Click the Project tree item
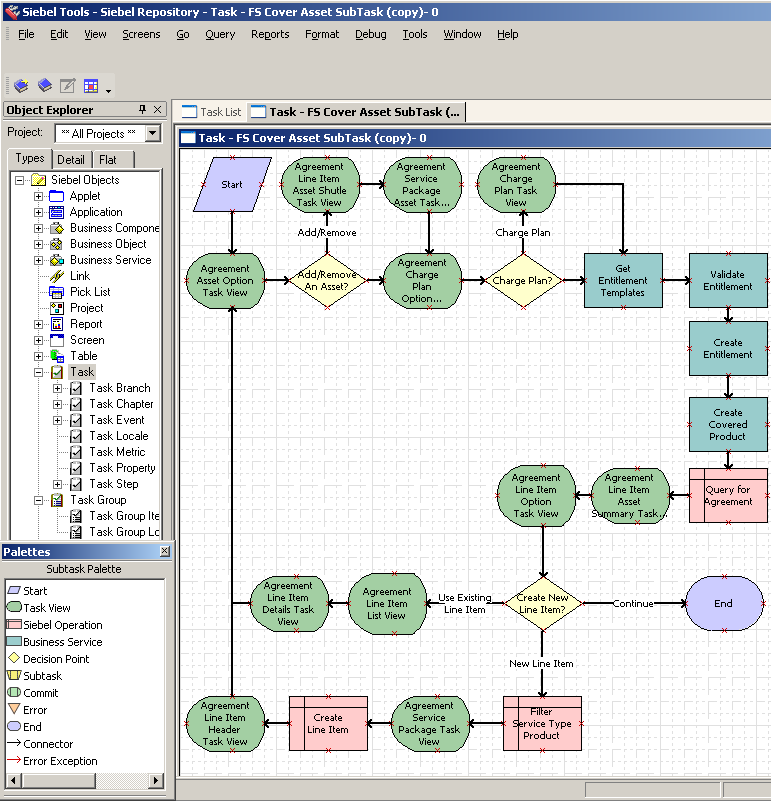This screenshot has width=771, height=801. (x=87, y=308)
